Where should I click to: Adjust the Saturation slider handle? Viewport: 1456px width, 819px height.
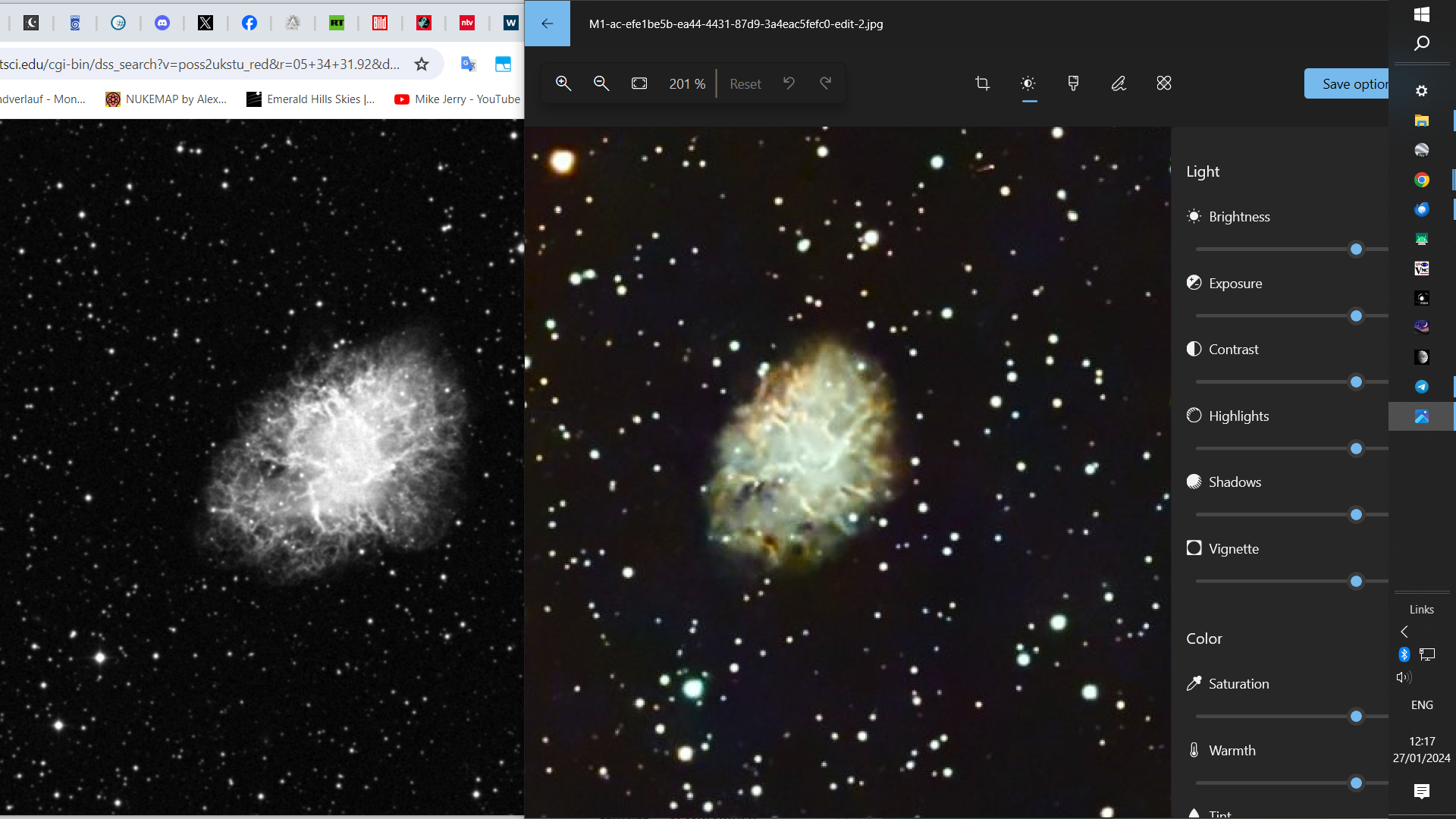click(x=1357, y=717)
